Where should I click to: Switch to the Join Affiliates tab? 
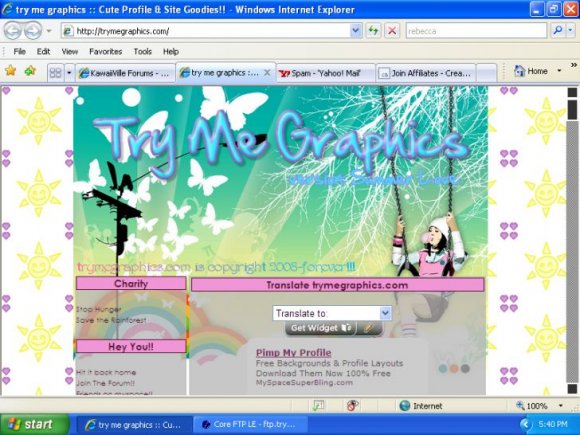point(426,73)
